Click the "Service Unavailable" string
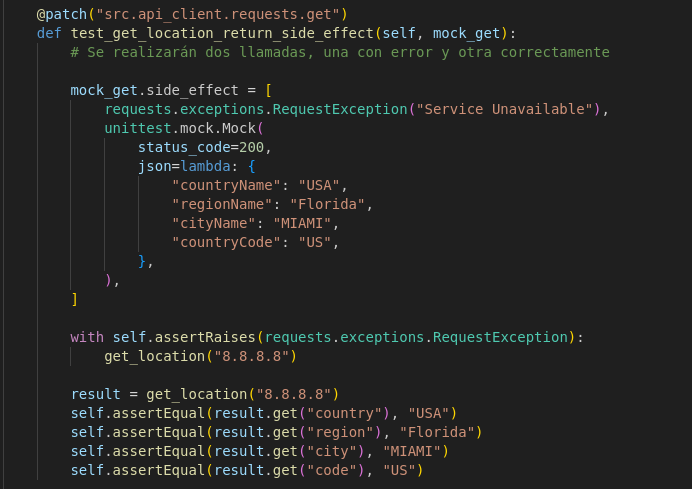This screenshot has height=489, width=692. point(509,109)
